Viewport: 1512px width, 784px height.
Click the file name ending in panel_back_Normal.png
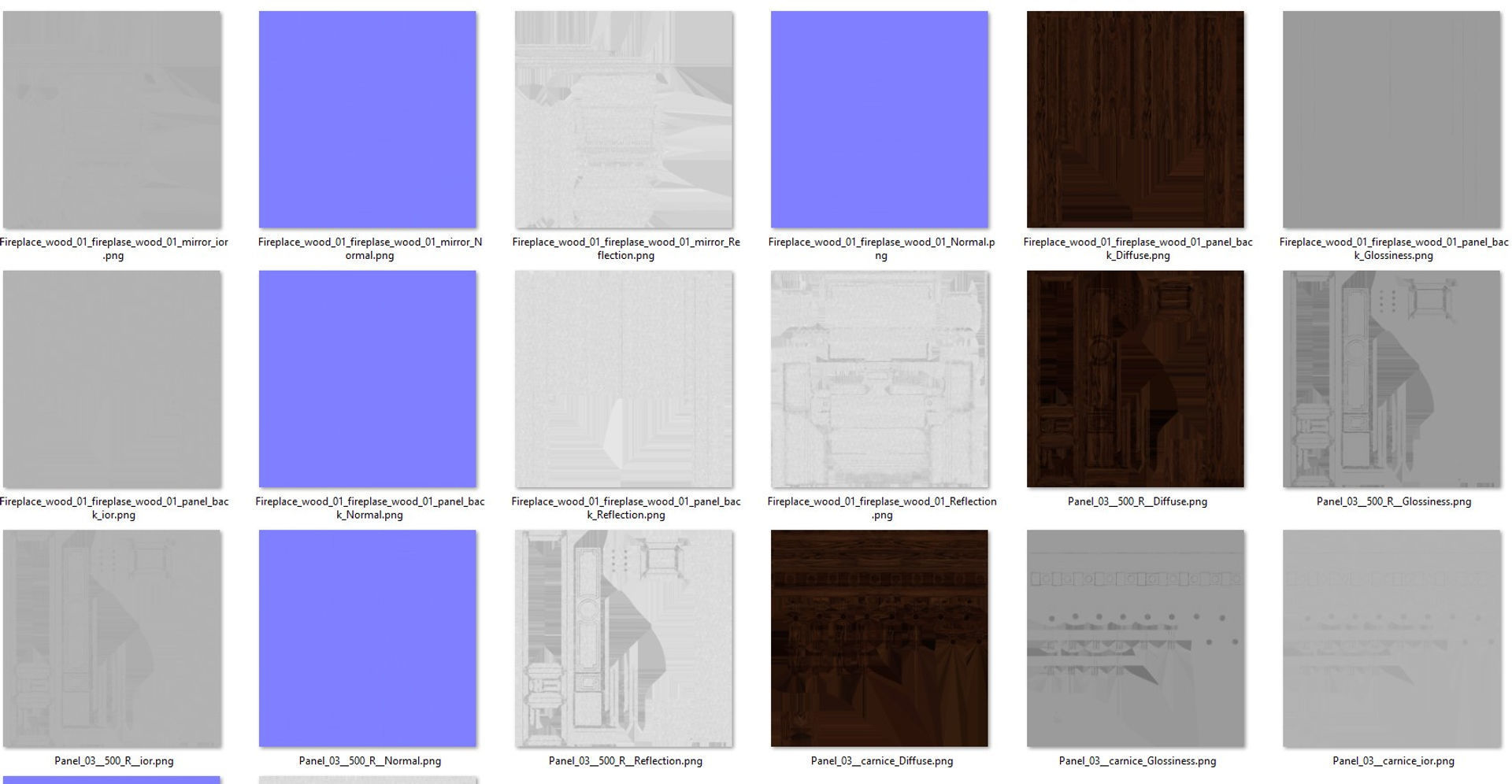pyautogui.click(x=370, y=508)
